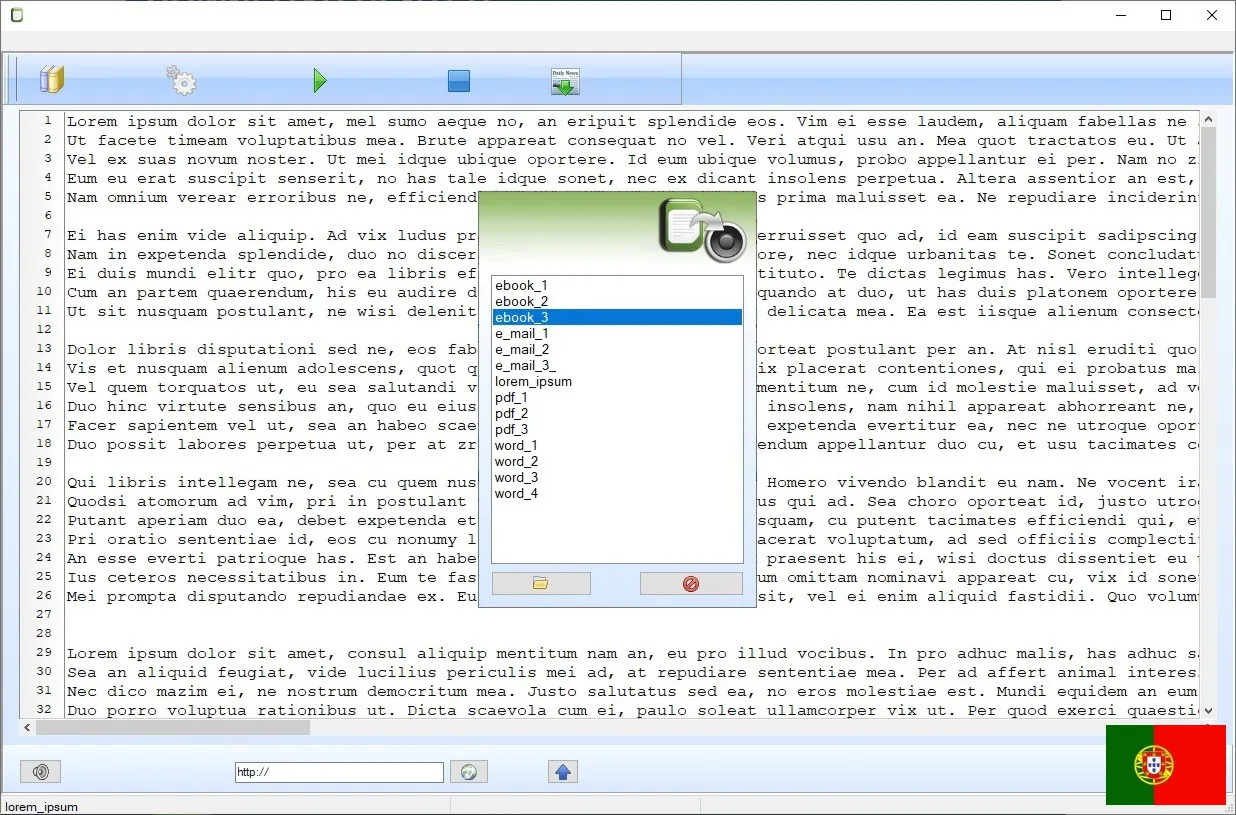Click the lorem_ipsum status bar label
Image resolution: width=1236 pixels, height=815 pixels.
tap(41, 806)
